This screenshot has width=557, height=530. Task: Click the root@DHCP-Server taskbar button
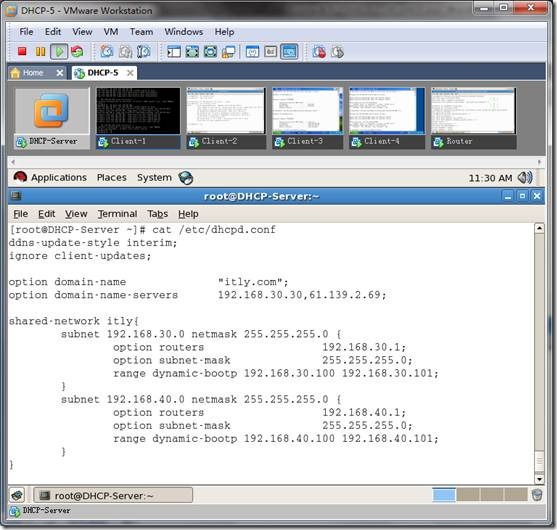point(113,495)
